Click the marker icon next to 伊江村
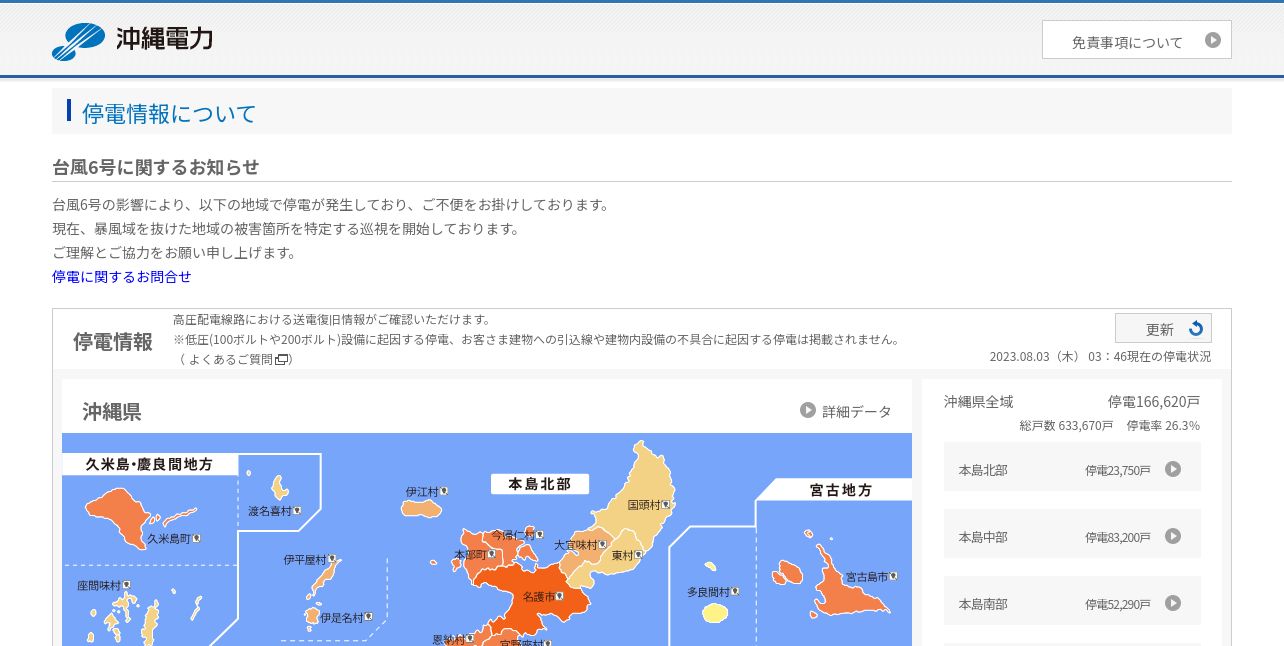Viewport: 1284px width, 646px height. pyautogui.click(x=444, y=491)
